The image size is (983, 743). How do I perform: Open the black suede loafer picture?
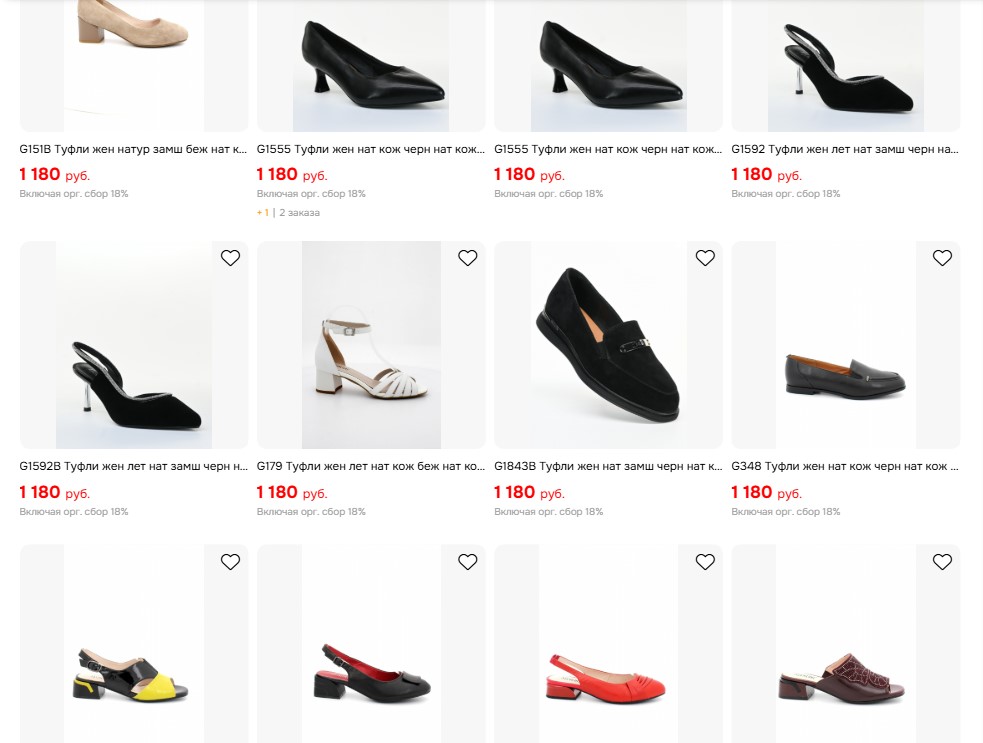tap(608, 345)
